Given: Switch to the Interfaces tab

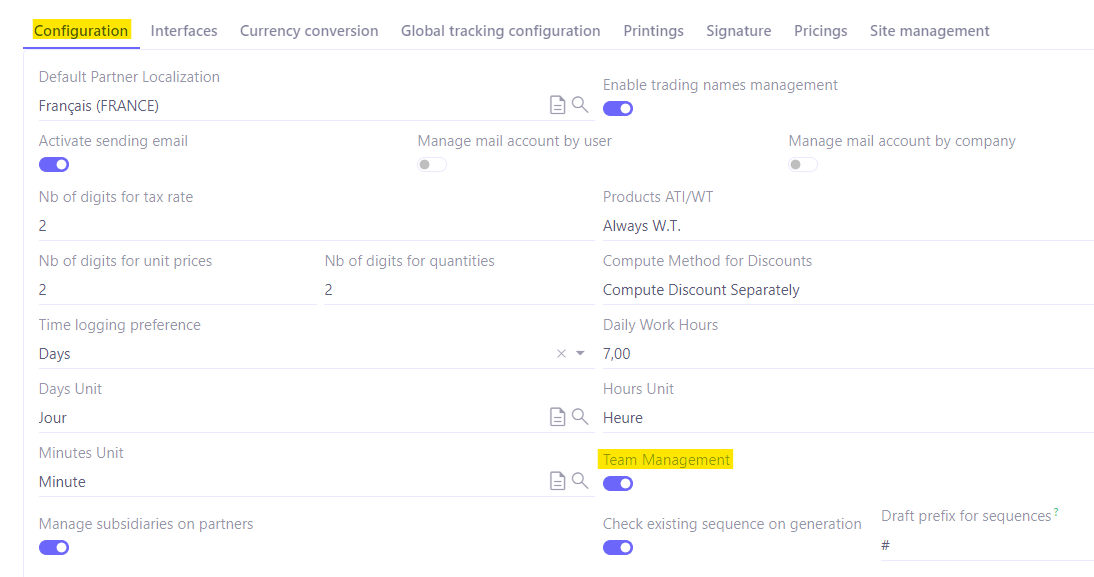Looking at the screenshot, I should pyautogui.click(x=184, y=30).
